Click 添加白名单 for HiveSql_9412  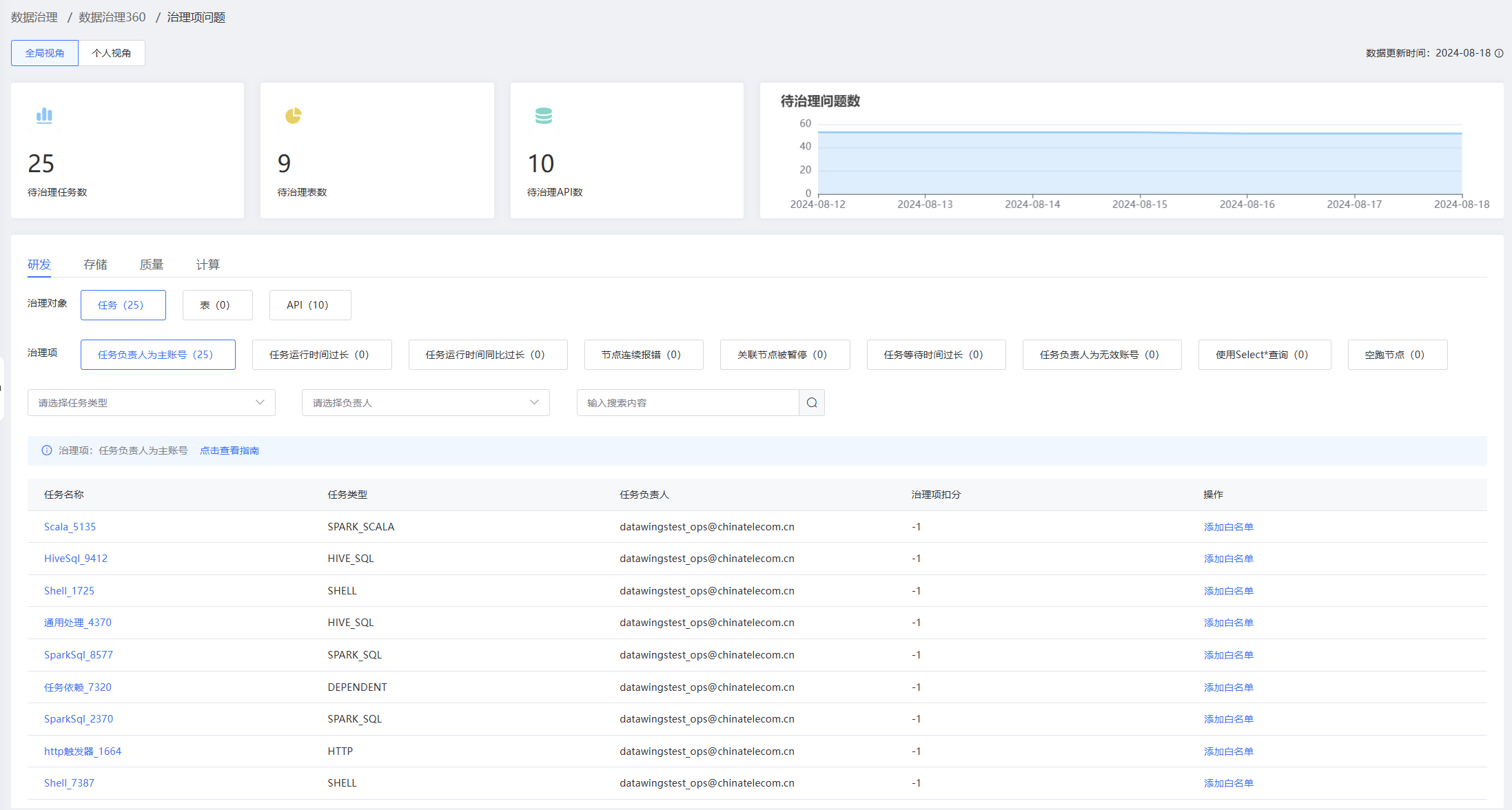tap(1229, 559)
